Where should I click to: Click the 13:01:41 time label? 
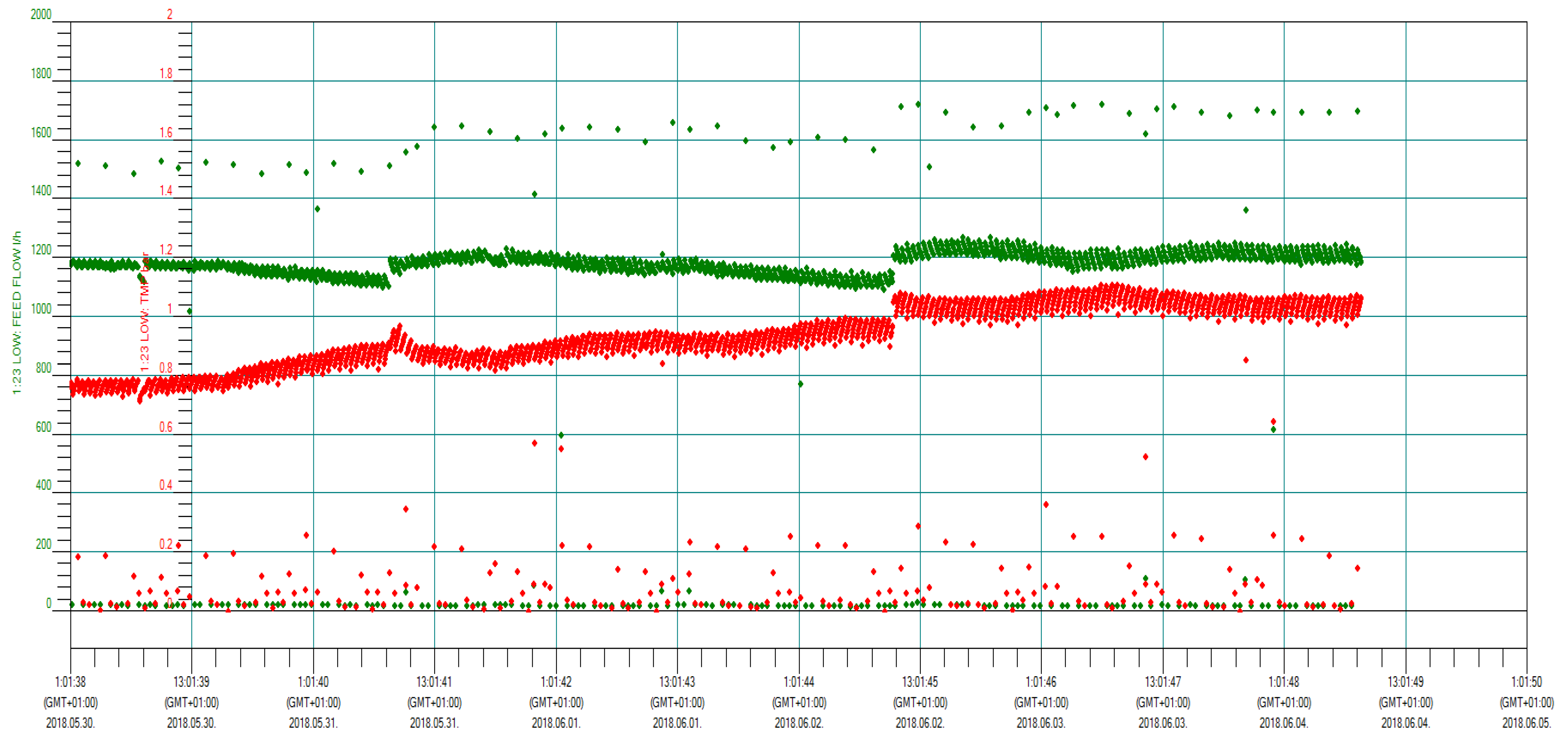pos(434,682)
